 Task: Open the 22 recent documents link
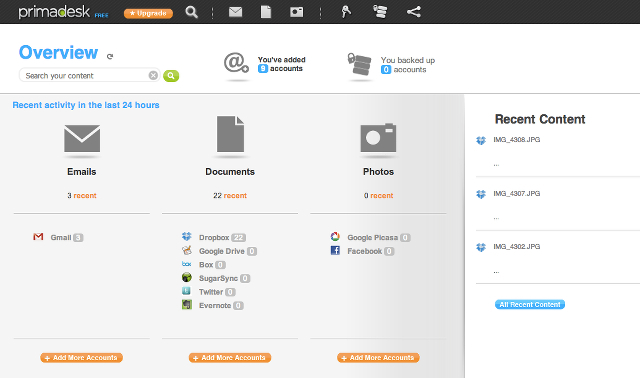(x=230, y=196)
